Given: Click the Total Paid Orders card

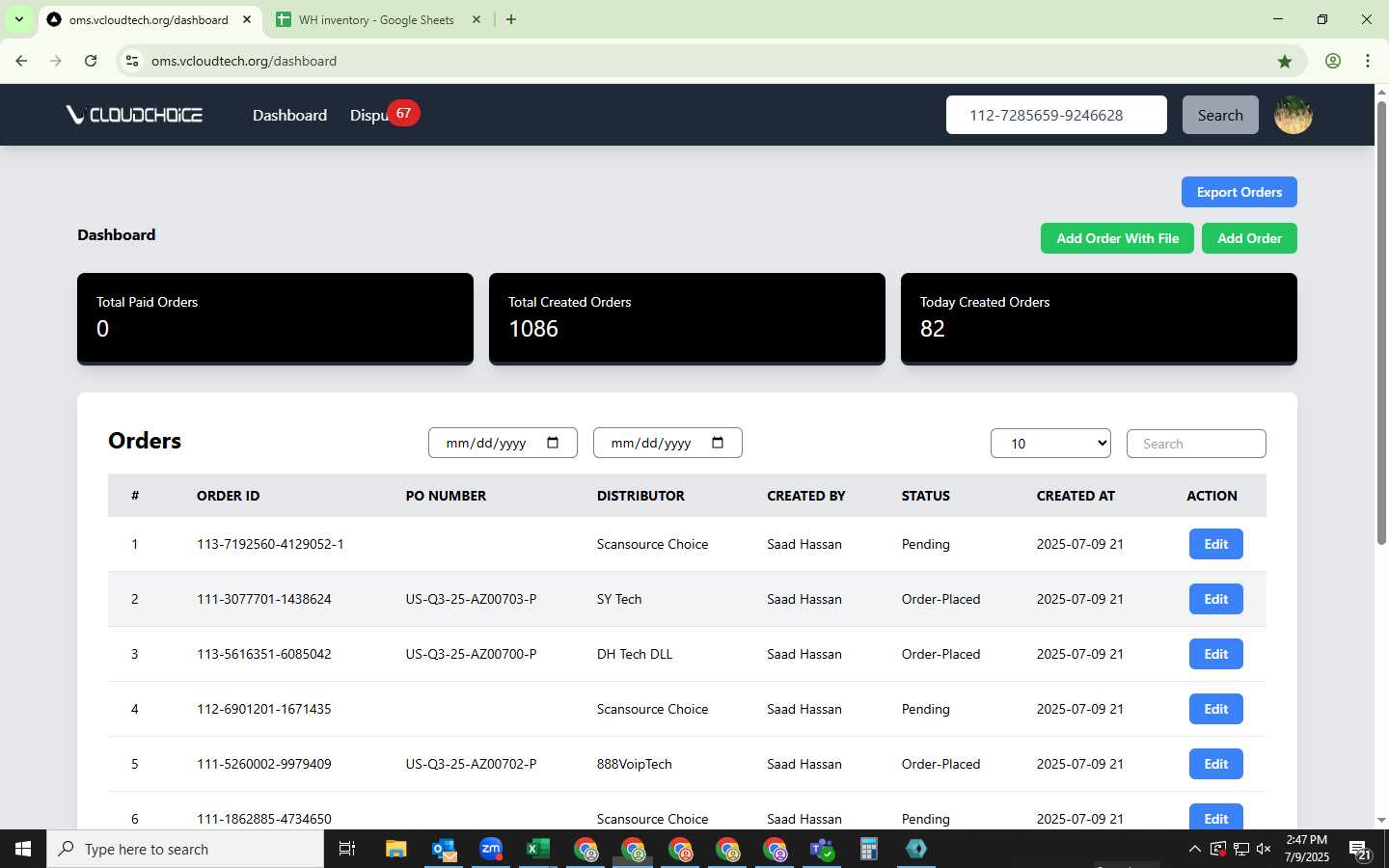Looking at the screenshot, I should point(275,318).
